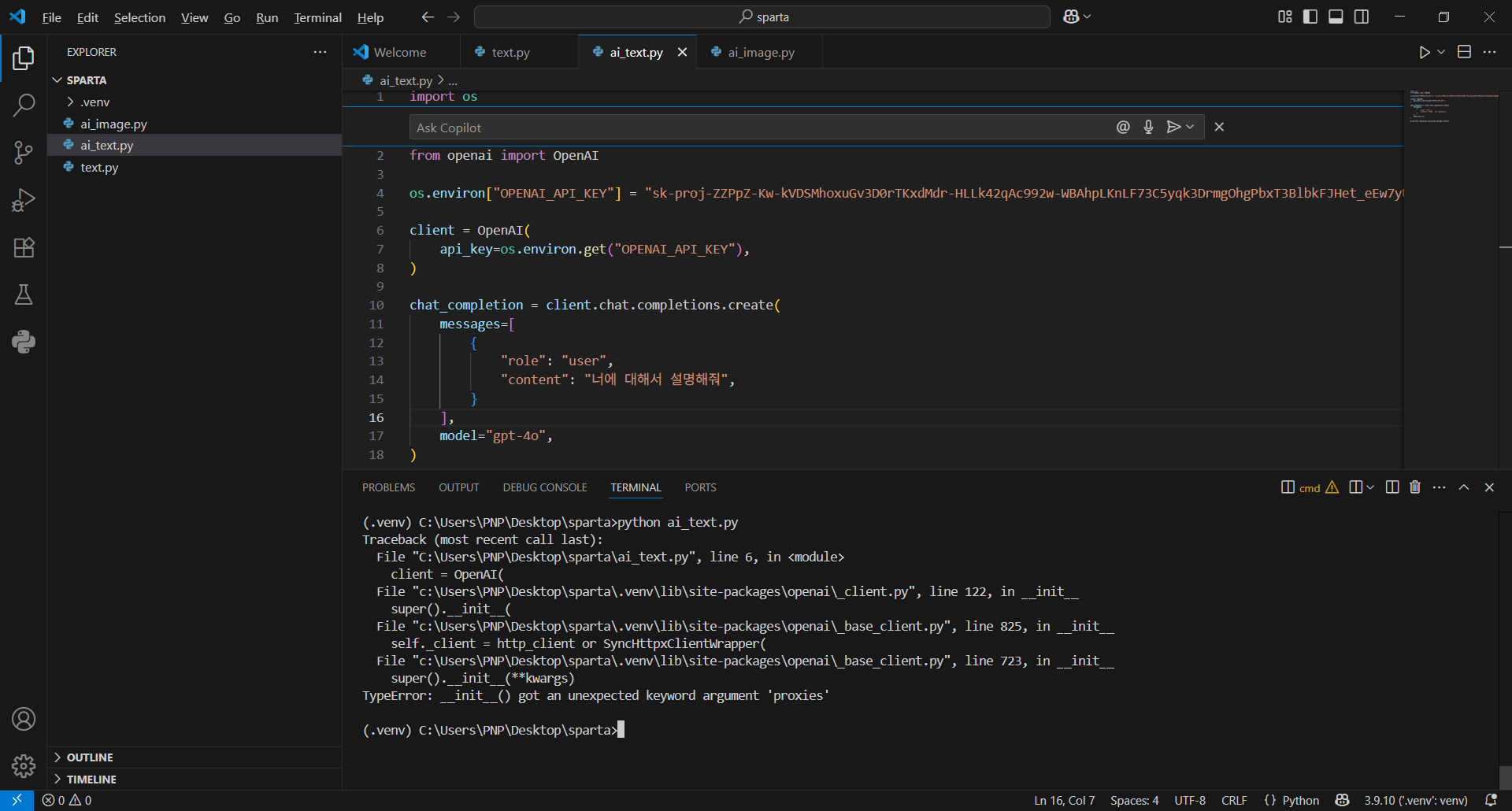Go forward with navigation arrow

pos(454,17)
